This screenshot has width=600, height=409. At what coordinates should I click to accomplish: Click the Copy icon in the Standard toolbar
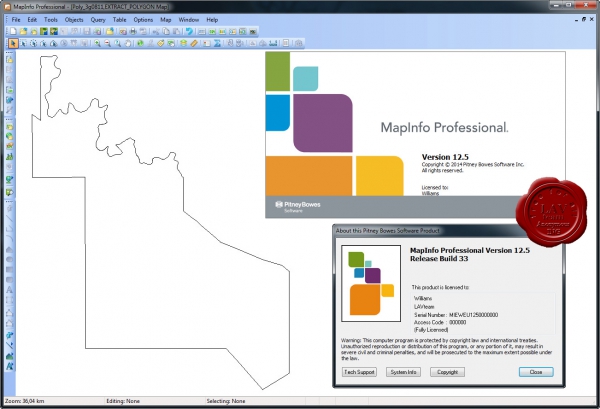click(x=166, y=31)
